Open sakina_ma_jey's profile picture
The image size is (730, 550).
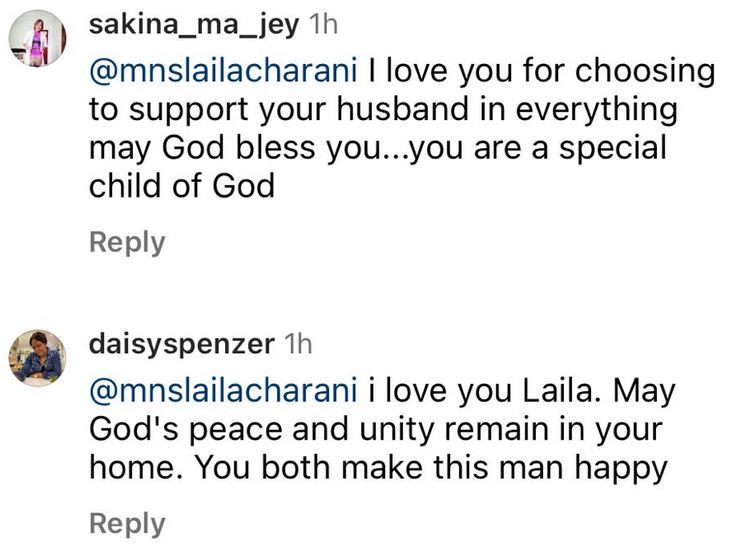click(38, 38)
